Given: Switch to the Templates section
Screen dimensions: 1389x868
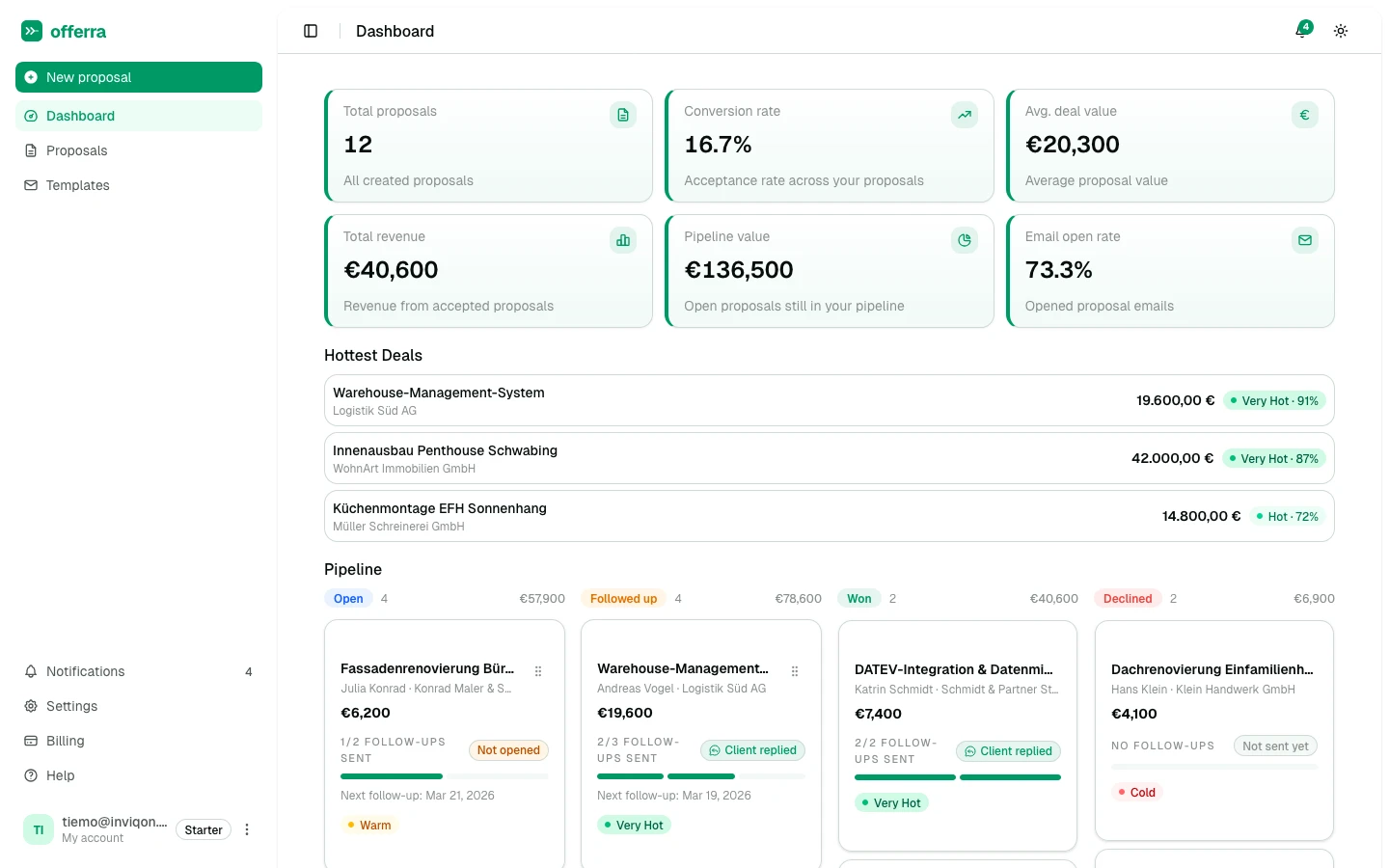Looking at the screenshot, I should pyautogui.click(x=77, y=185).
